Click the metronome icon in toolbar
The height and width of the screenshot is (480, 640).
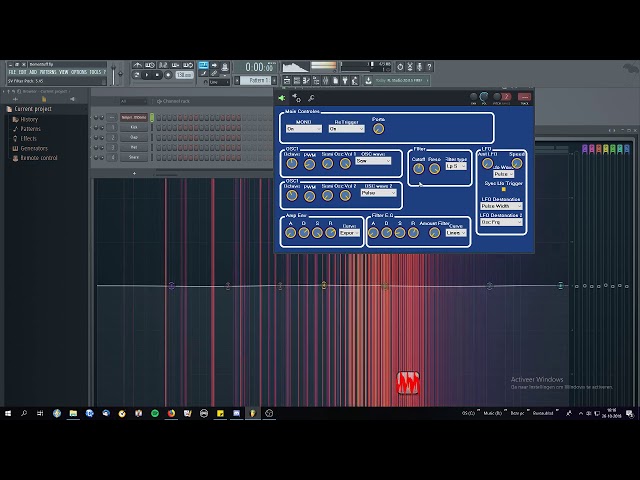coord(138,65)
